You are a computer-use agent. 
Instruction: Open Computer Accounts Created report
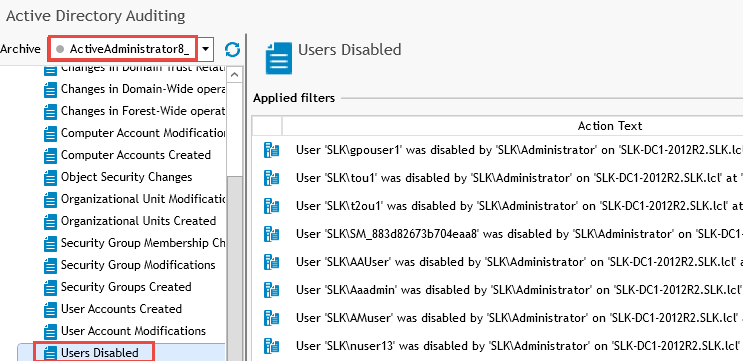click(136, 155)
